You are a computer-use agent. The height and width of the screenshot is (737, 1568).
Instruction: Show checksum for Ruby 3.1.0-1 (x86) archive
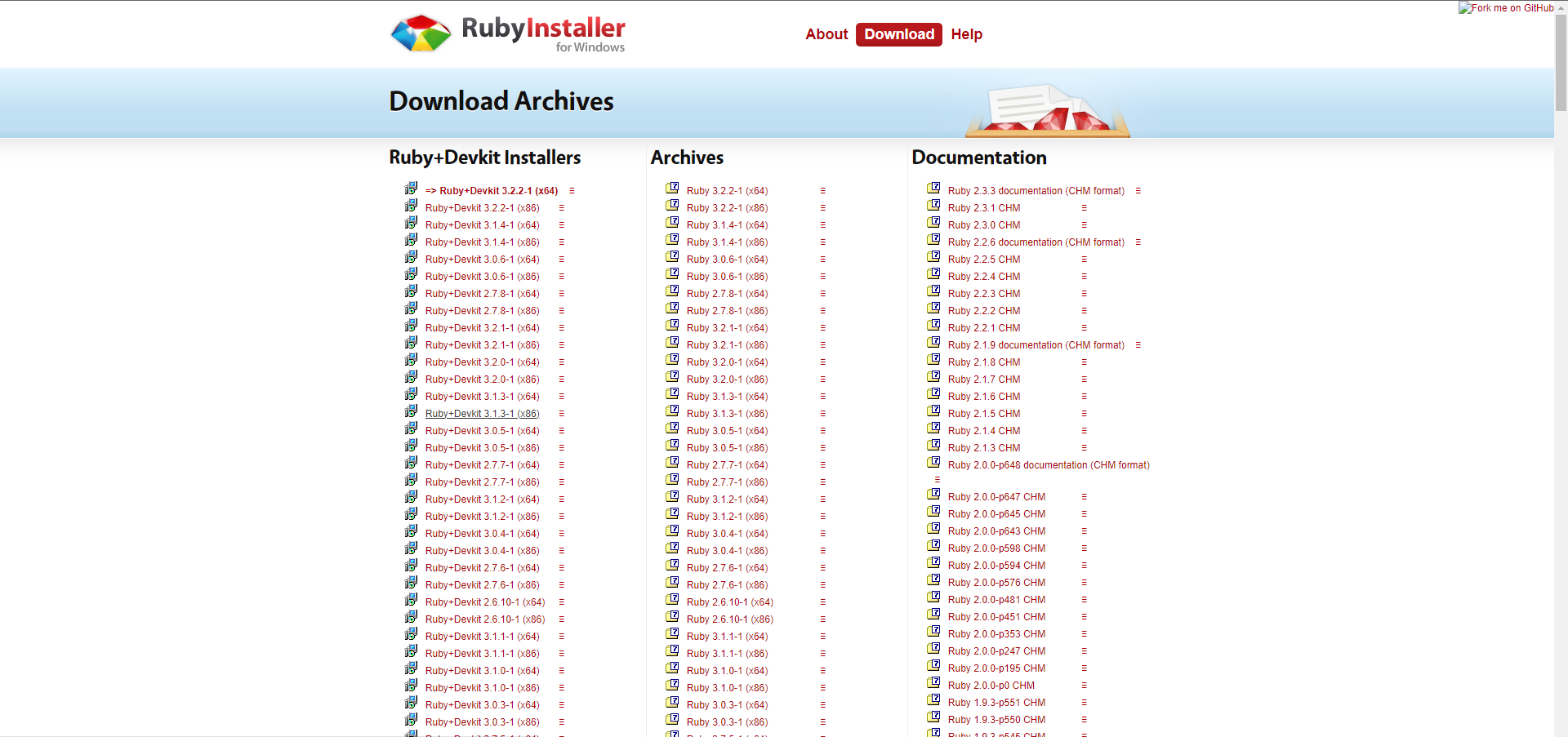[822, 688]
